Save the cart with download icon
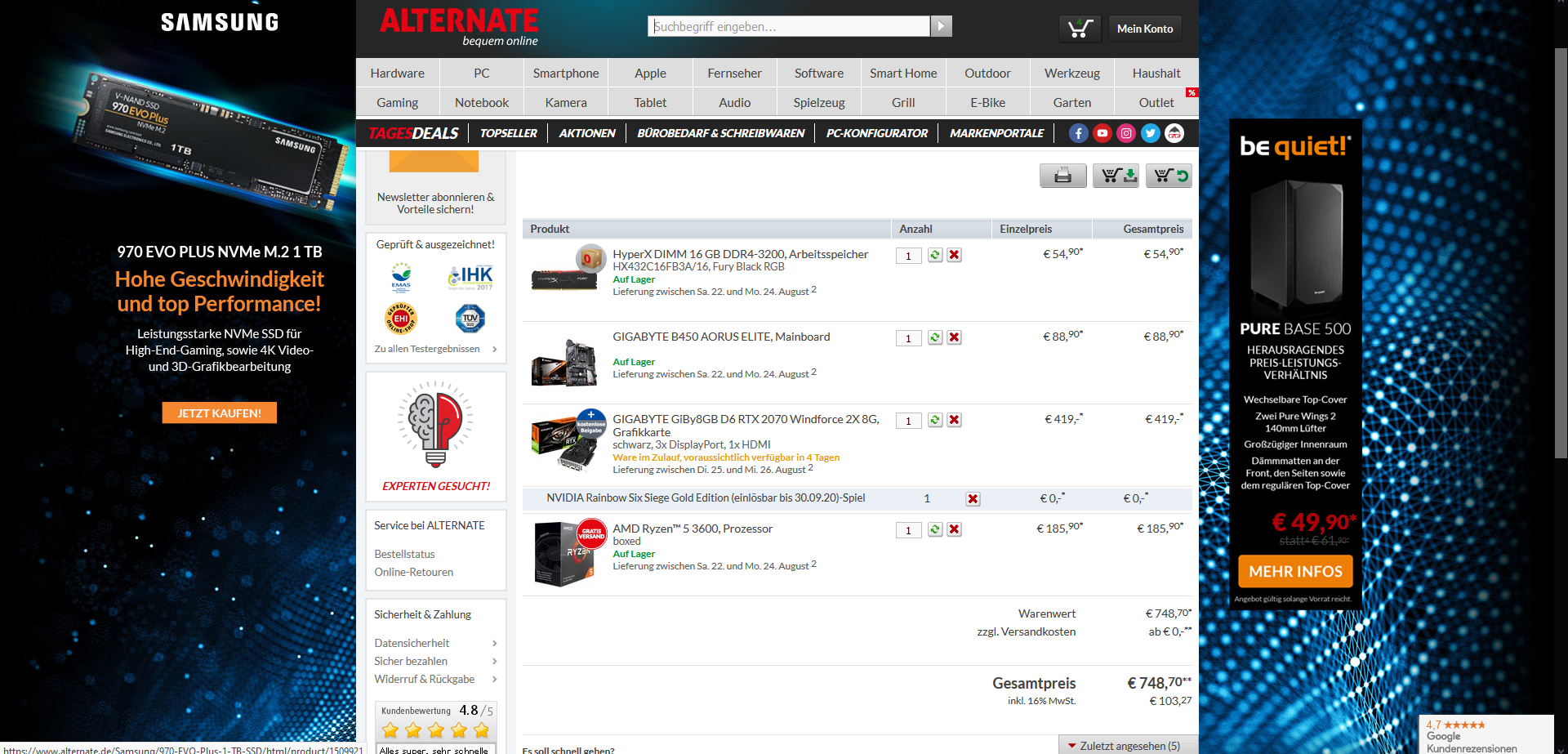The height and width of the screenshot is (754, 1568). (x=1116, y=176)
